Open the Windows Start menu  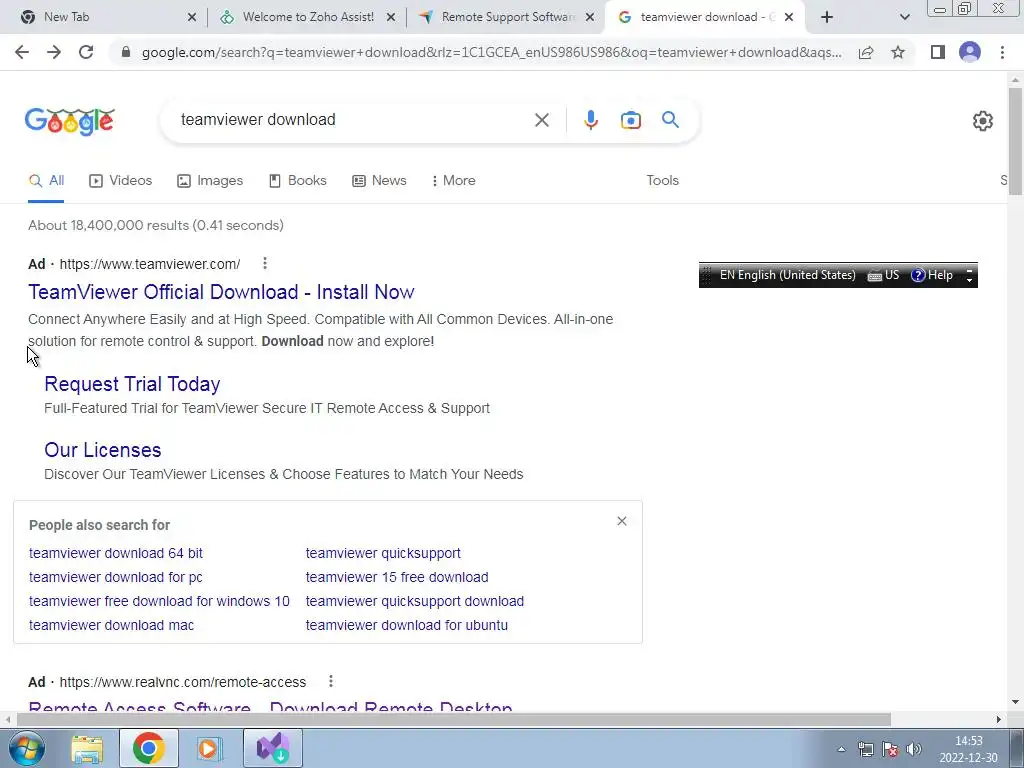[27, 748]
